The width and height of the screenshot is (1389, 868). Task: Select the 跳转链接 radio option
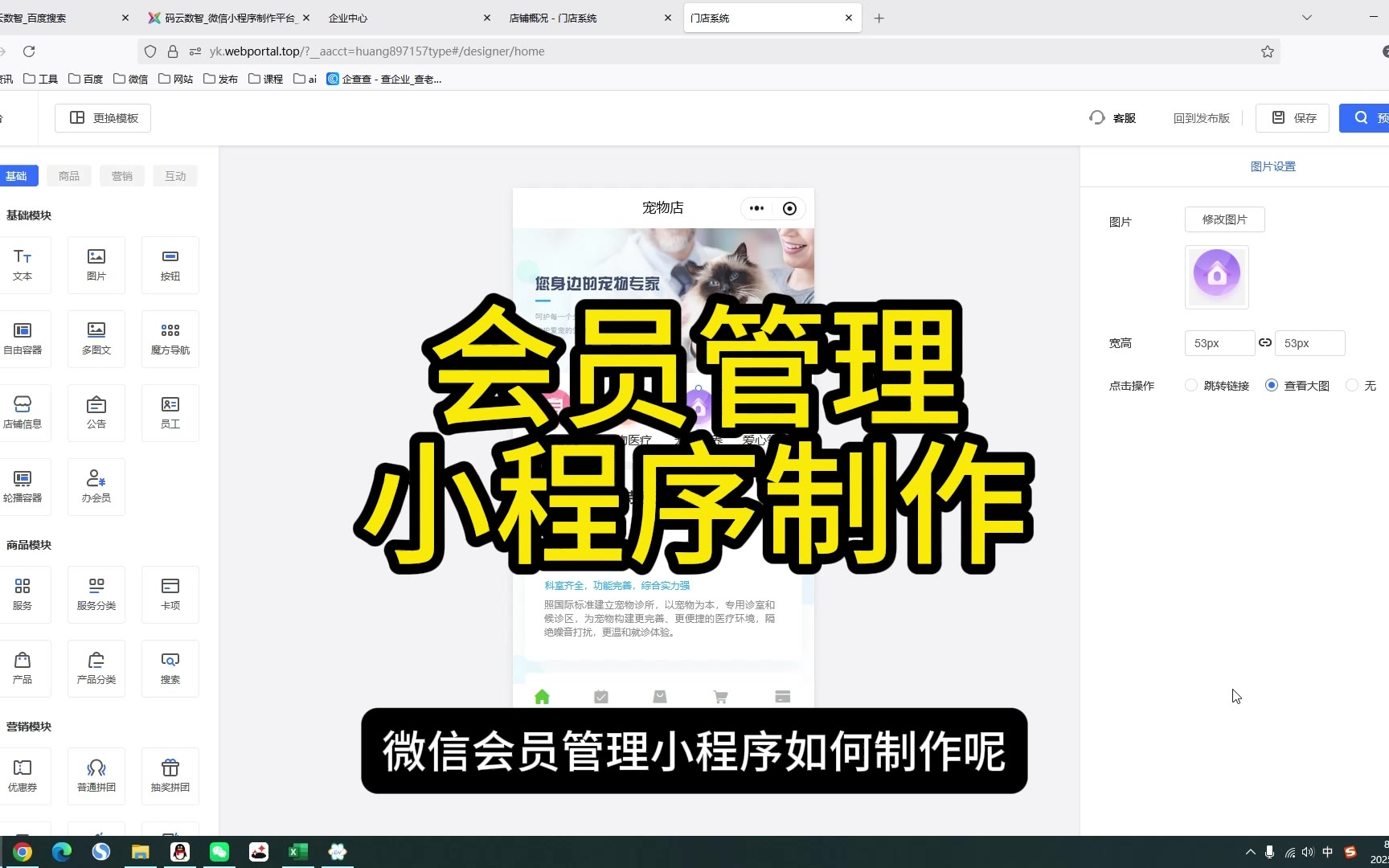(1191, 385)
